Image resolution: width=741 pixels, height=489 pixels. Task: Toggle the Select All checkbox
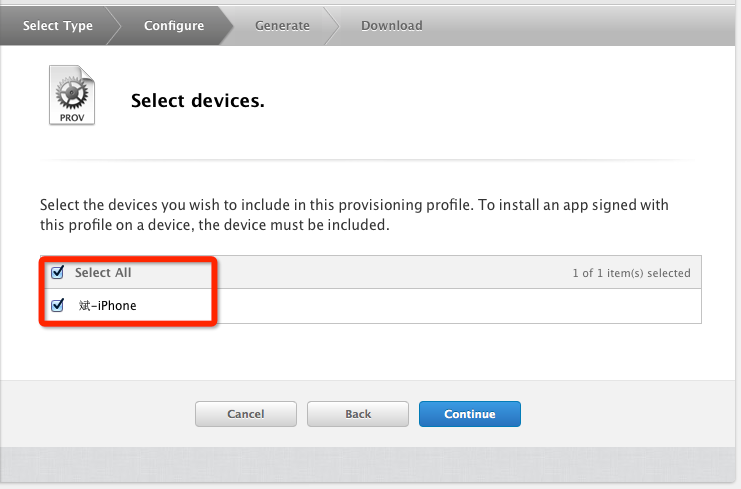pyautogui.click(x=57, y=272)
